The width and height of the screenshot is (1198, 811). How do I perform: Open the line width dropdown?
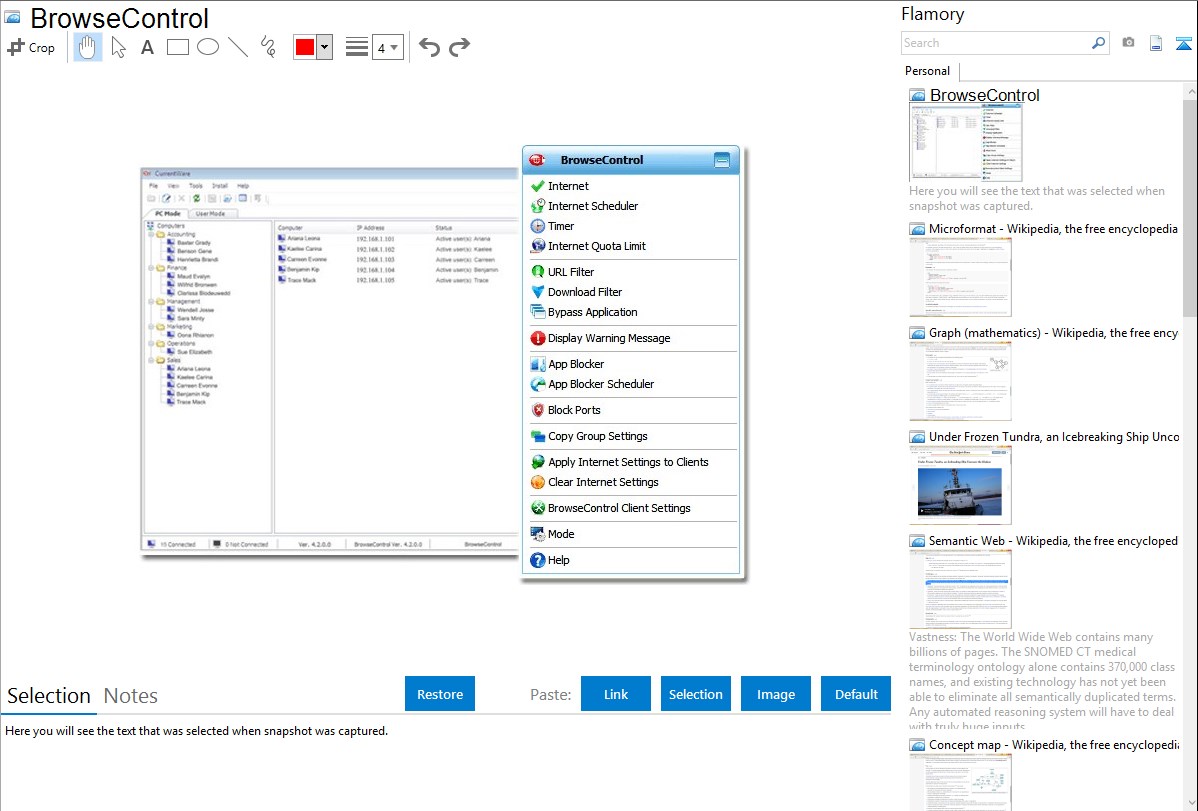387,47
